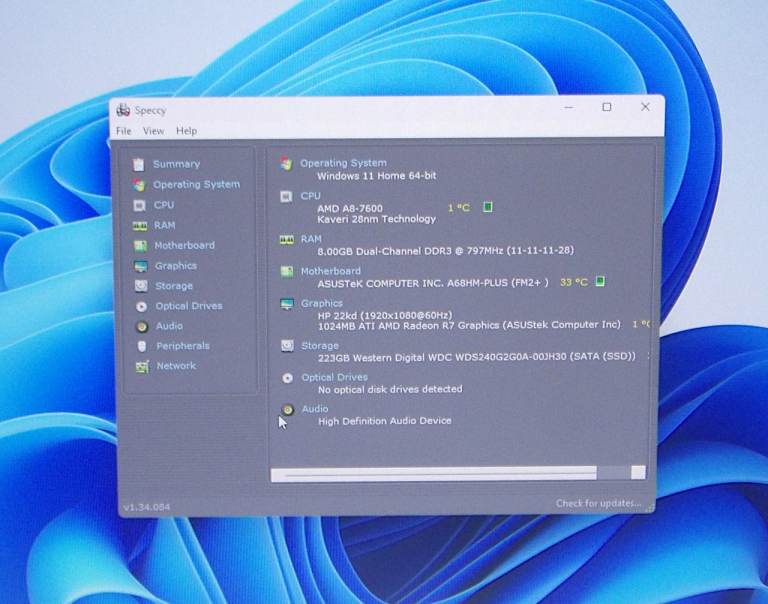The height and width of the screenshot is (604, 768).
Task: Click the 'AMD A8-7600' text
Action: (x=350, y=208)
